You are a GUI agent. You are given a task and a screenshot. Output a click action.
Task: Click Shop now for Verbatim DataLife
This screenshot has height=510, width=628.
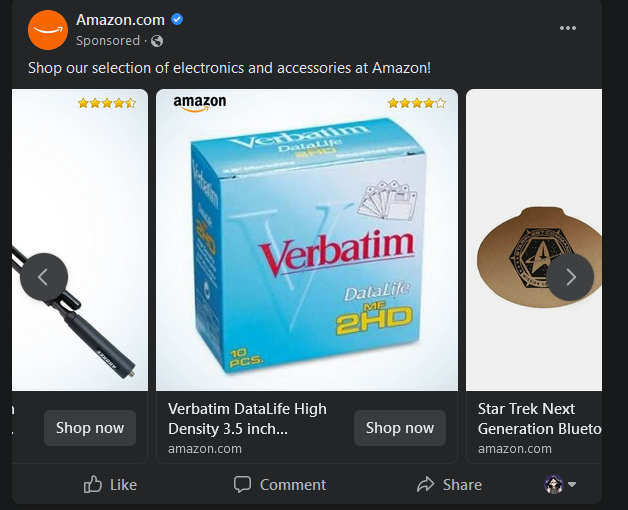(x=399, y=428)
